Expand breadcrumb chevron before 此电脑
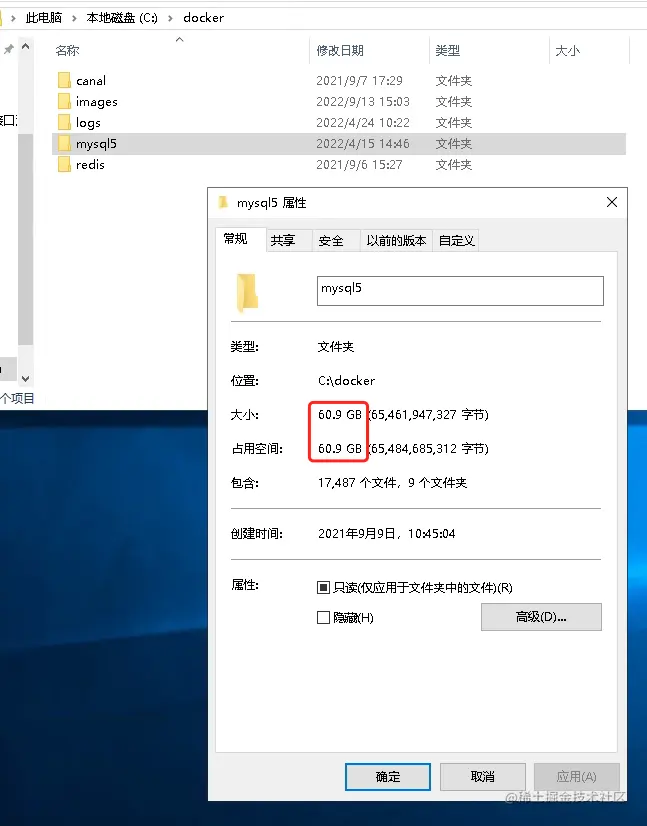 click(x=13, y=18)
